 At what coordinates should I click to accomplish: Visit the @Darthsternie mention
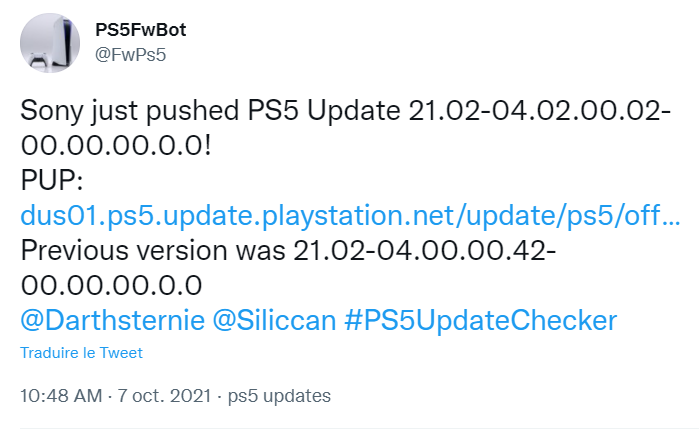pyautogui.click(x=112, y=320)
